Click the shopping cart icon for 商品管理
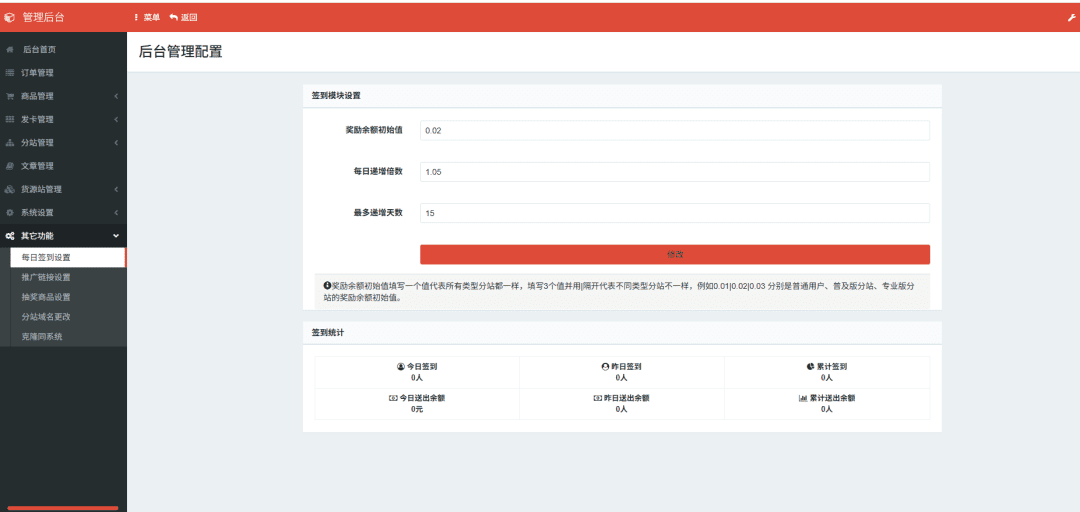The height and width of the screenshot is (512, 1080). click(x=10, y=96)
